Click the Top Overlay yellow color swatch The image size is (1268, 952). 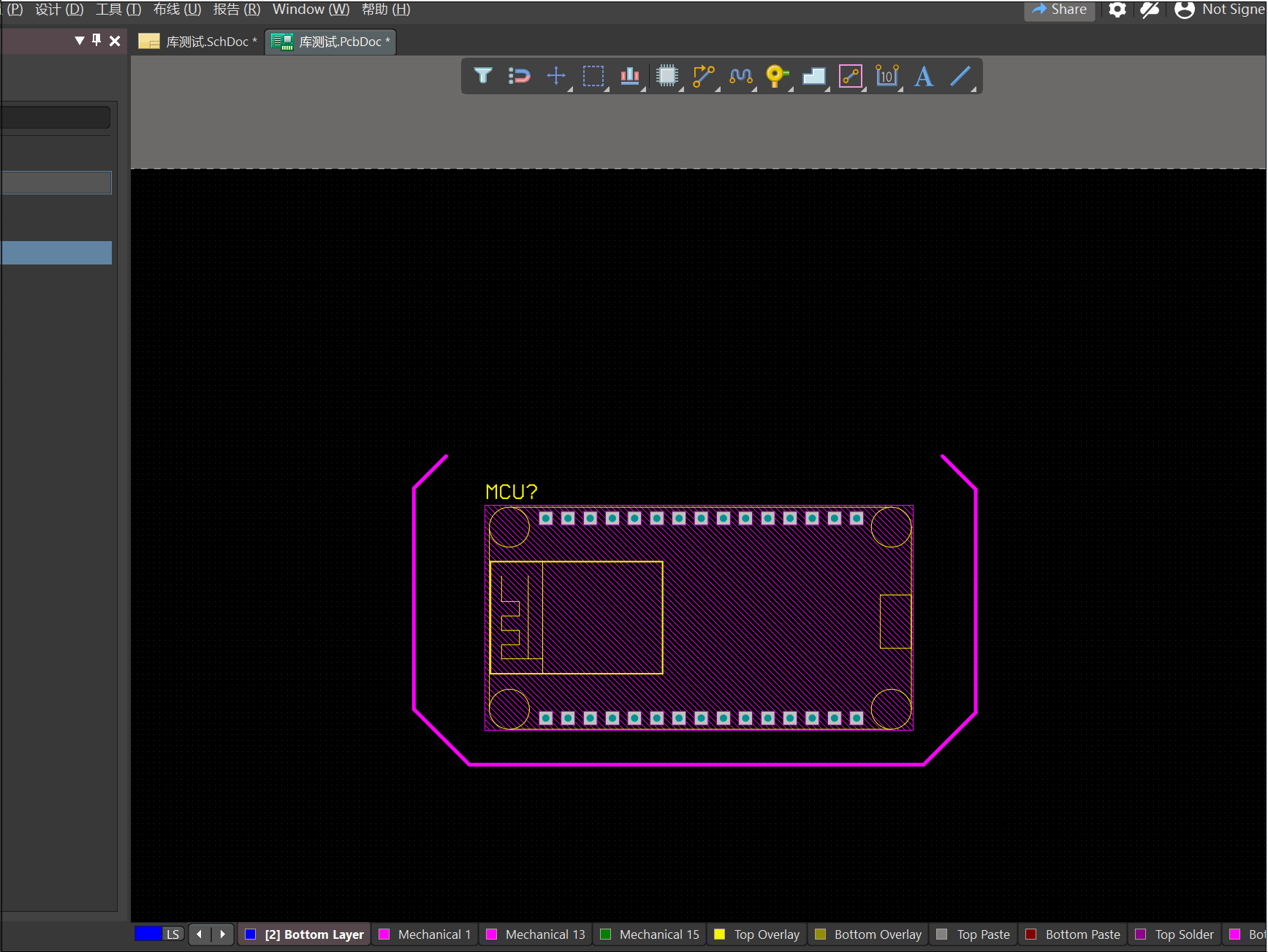pos(719,934)
